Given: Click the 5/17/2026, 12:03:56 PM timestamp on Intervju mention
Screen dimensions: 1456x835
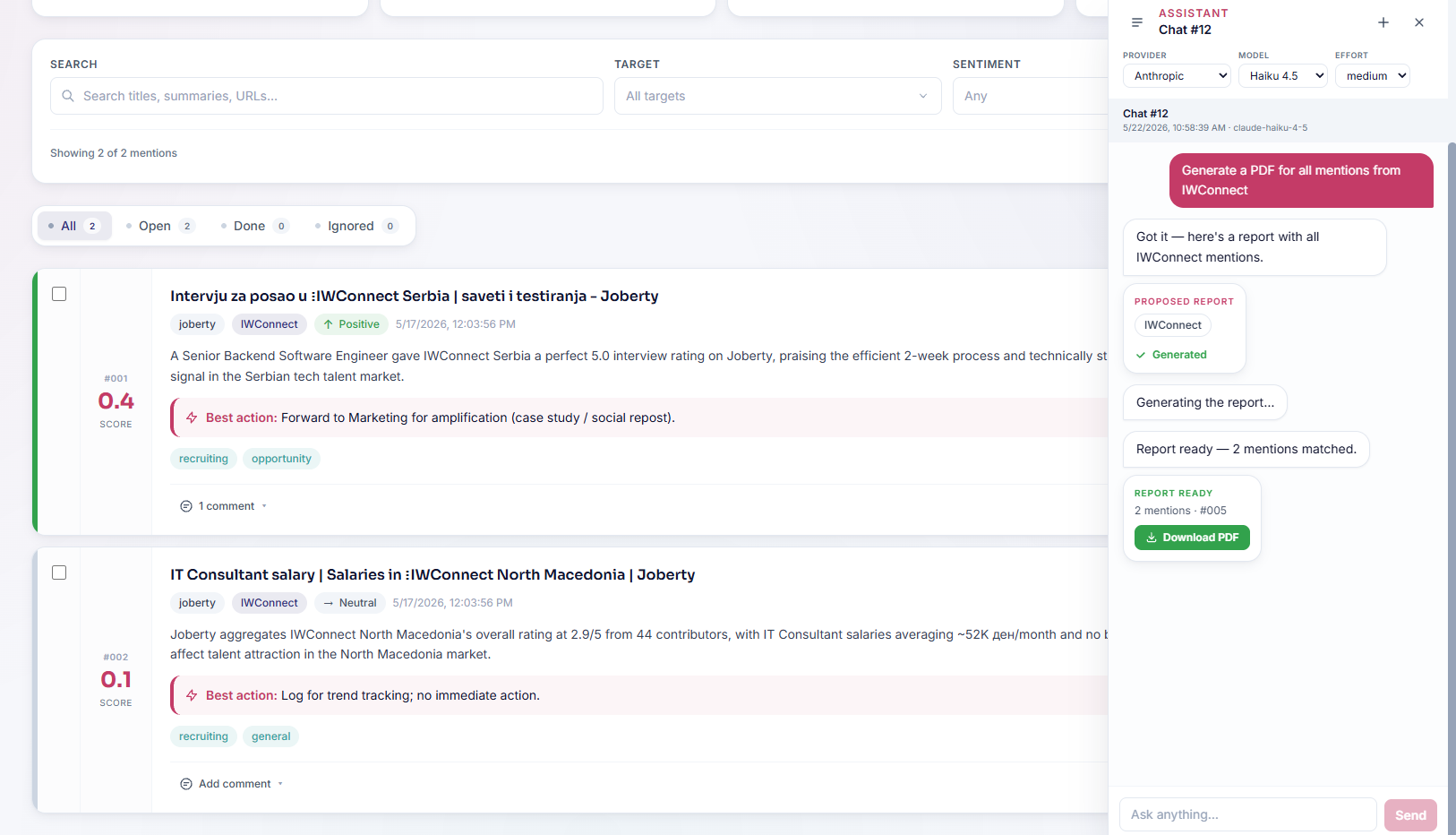Looking at the screenshot, I should (x=456, y=324).
